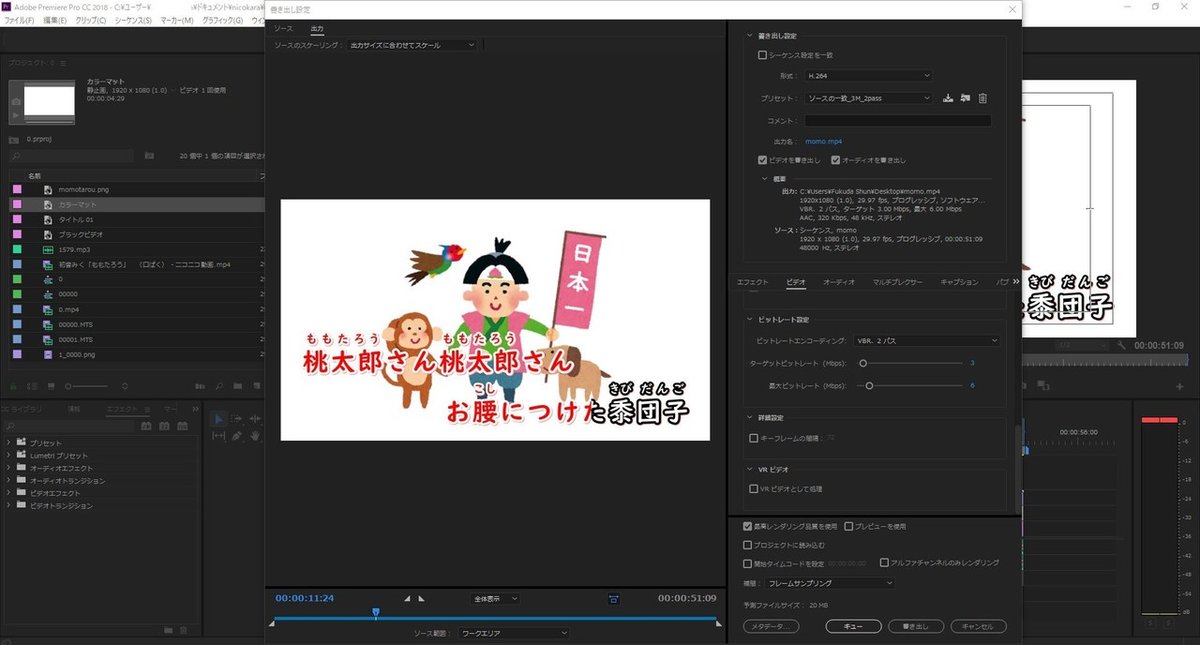Switch to the オーディオ export tab
Viewport: 1200px width, 645px height.
point(838,282)
